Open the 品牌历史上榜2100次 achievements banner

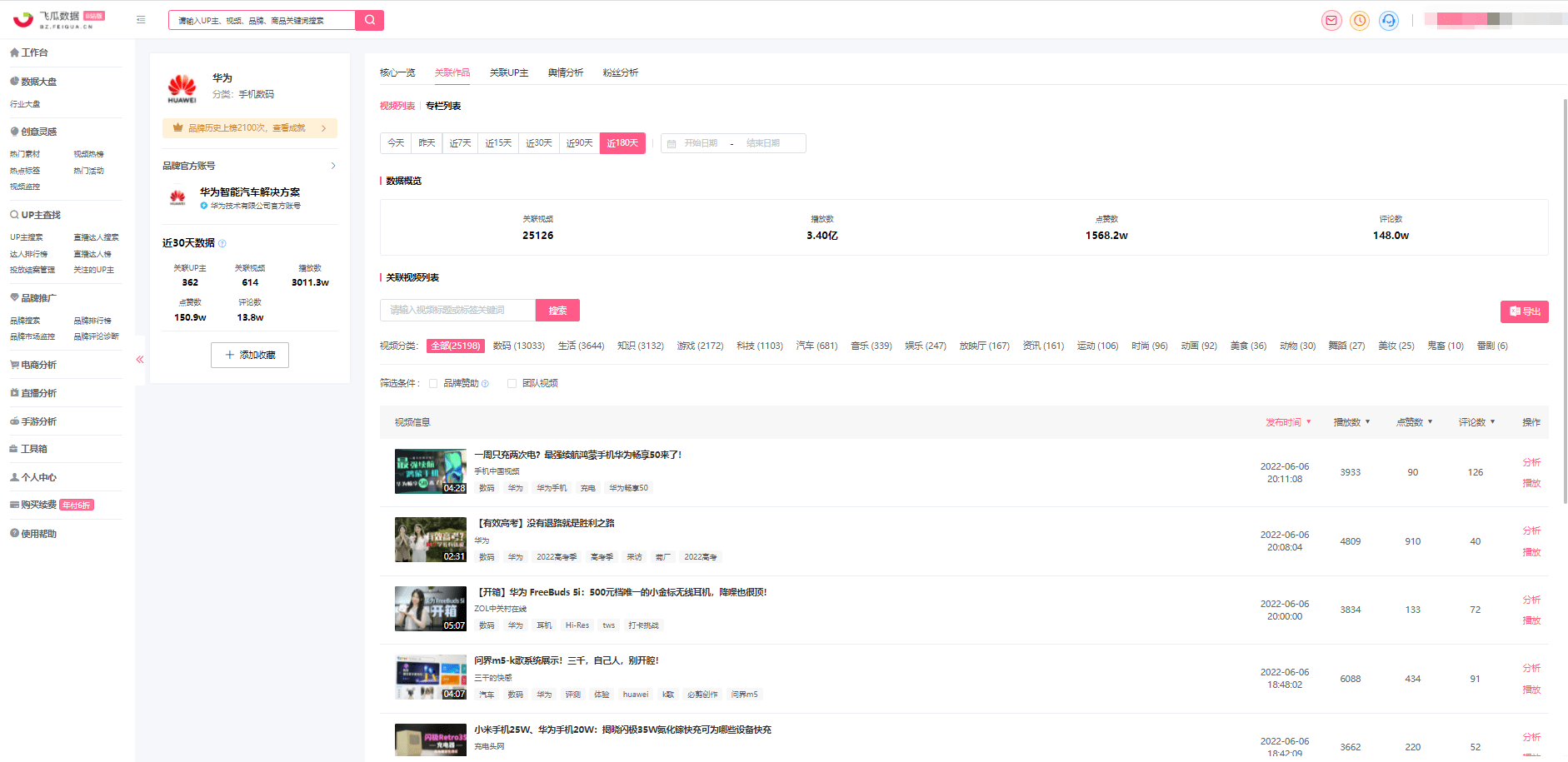coord(250,128)
